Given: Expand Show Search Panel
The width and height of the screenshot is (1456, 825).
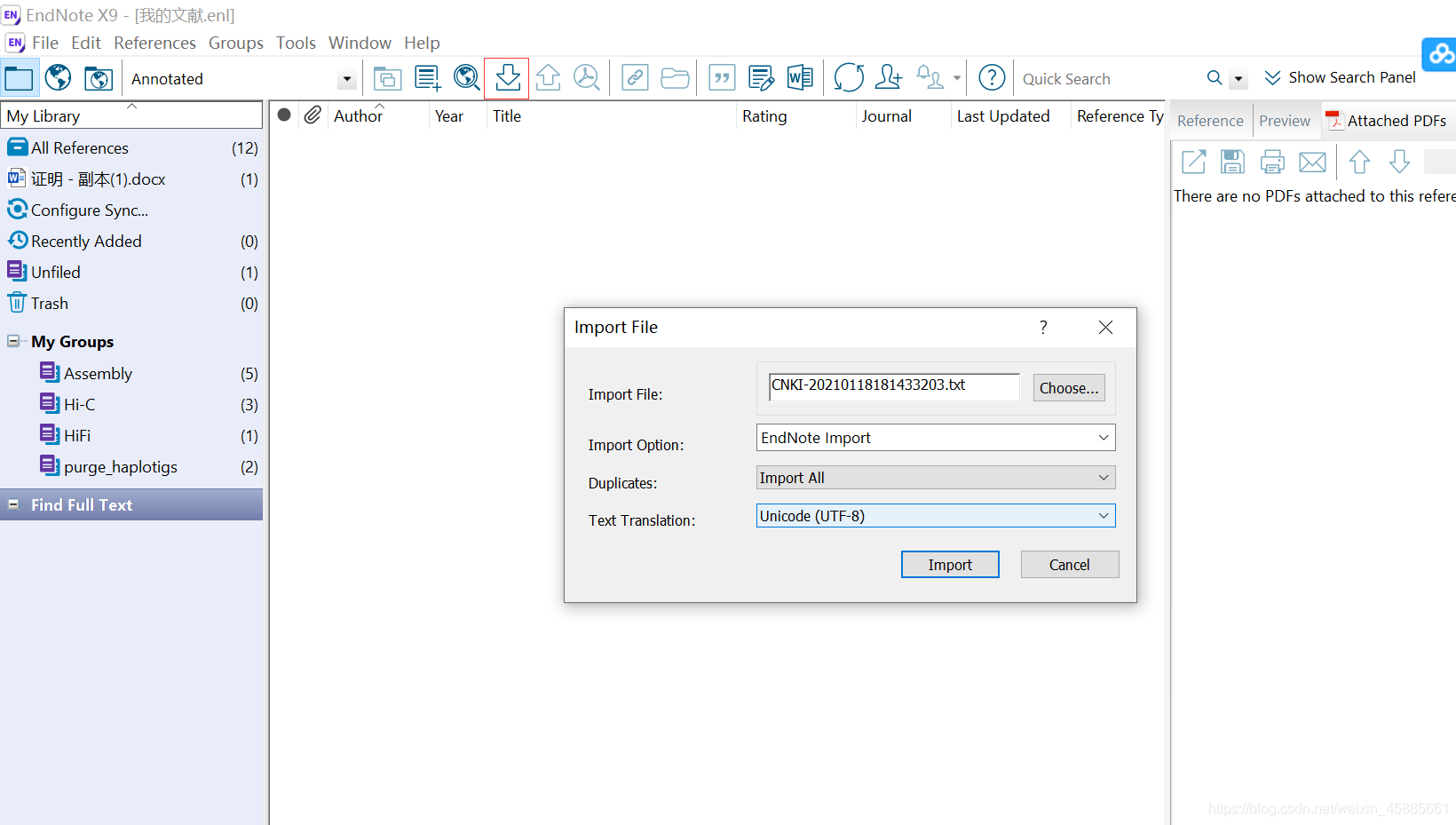Looking at the screenshot, I should click(x=1340, y=78).
